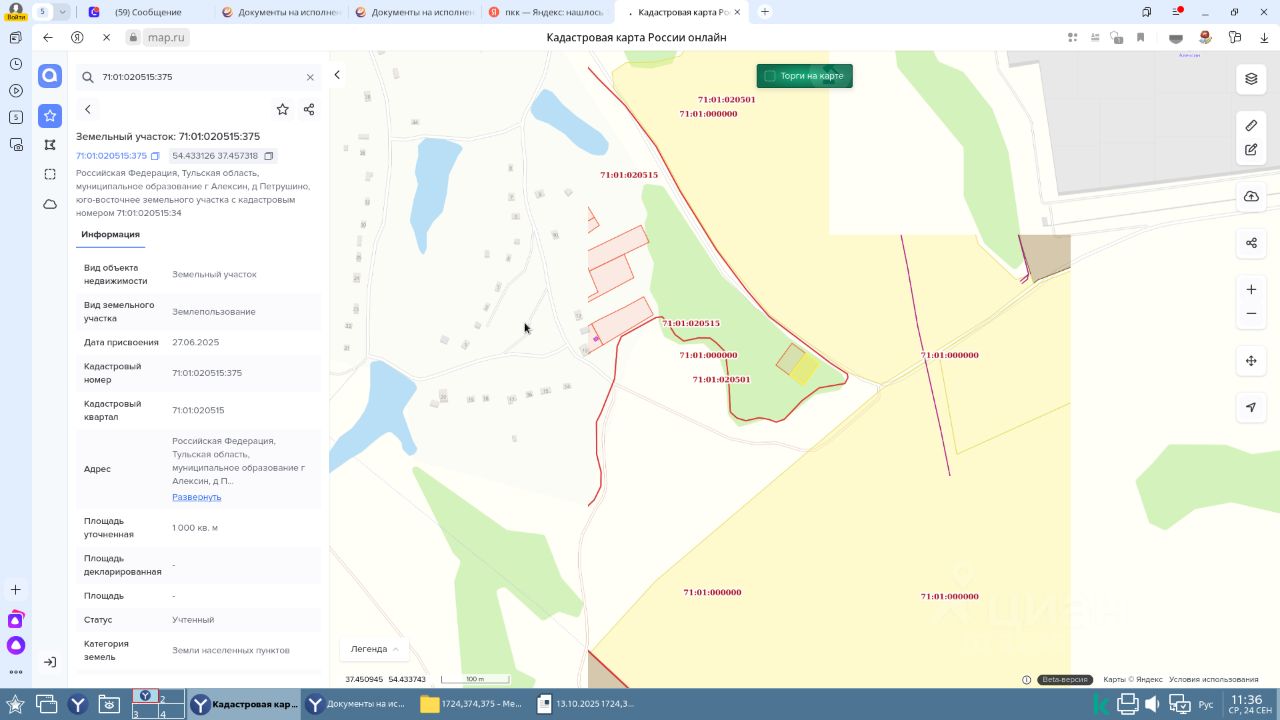Copy cadastral number 71:01:020515:375
This screenshot has height=720, width=1280.
[x=155, y=156]
